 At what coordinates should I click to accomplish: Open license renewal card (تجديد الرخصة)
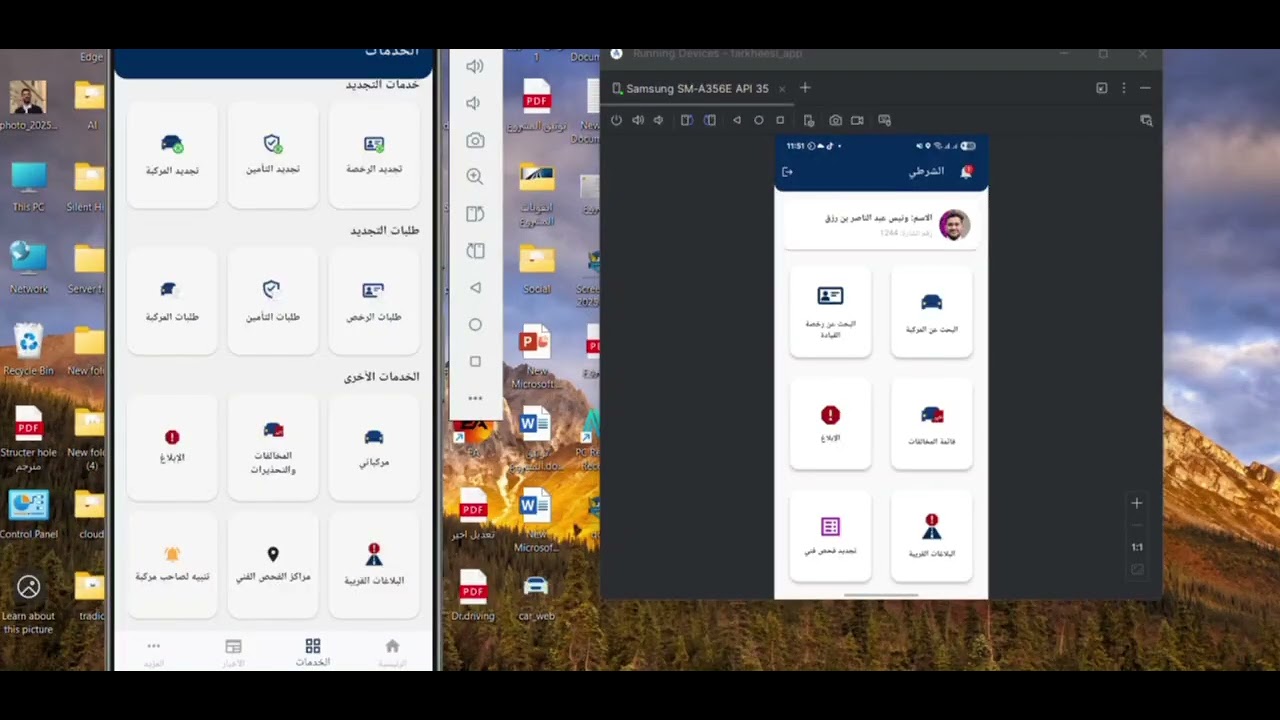374,155
